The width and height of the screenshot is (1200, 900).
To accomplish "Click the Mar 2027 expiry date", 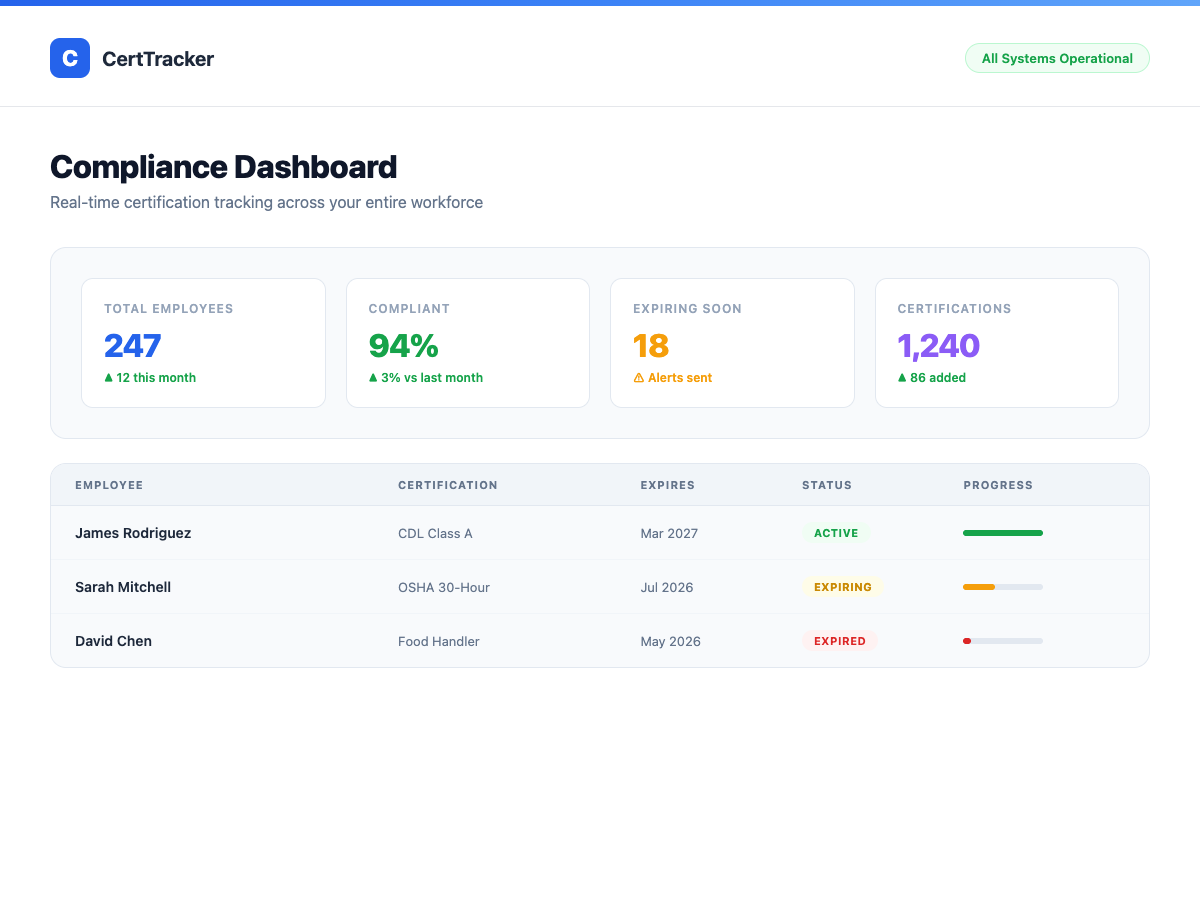I will 669,533.
